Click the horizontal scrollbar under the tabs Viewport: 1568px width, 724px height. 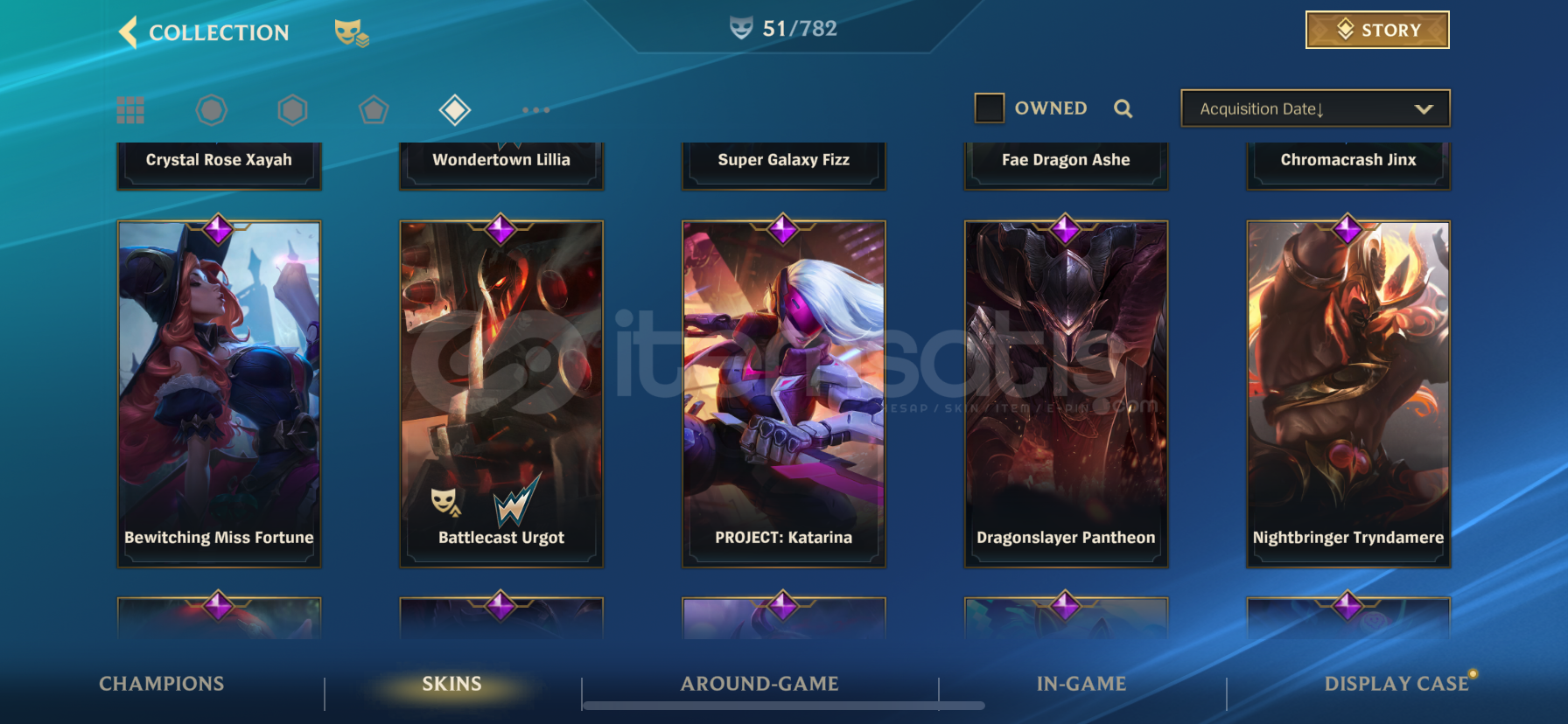783,706
